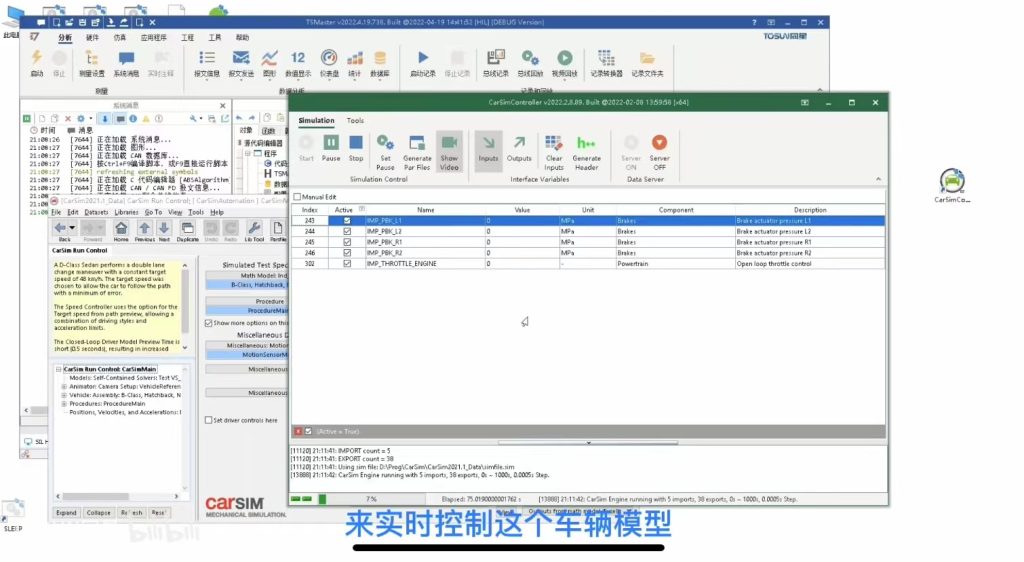Open the Libraries menu in CarSim
The image size is (1024, 562).
pyautogui.click(x=126, y=212)
